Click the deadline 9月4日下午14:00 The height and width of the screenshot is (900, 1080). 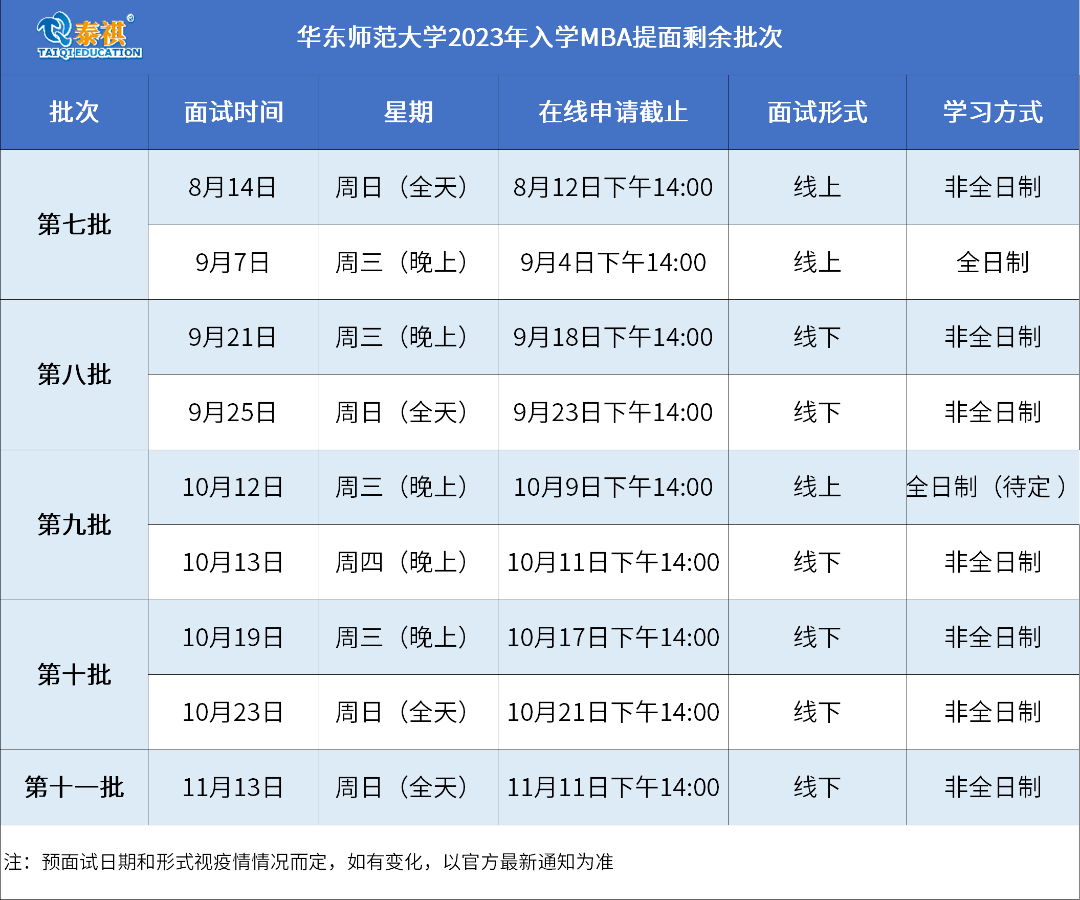point(613,263)
